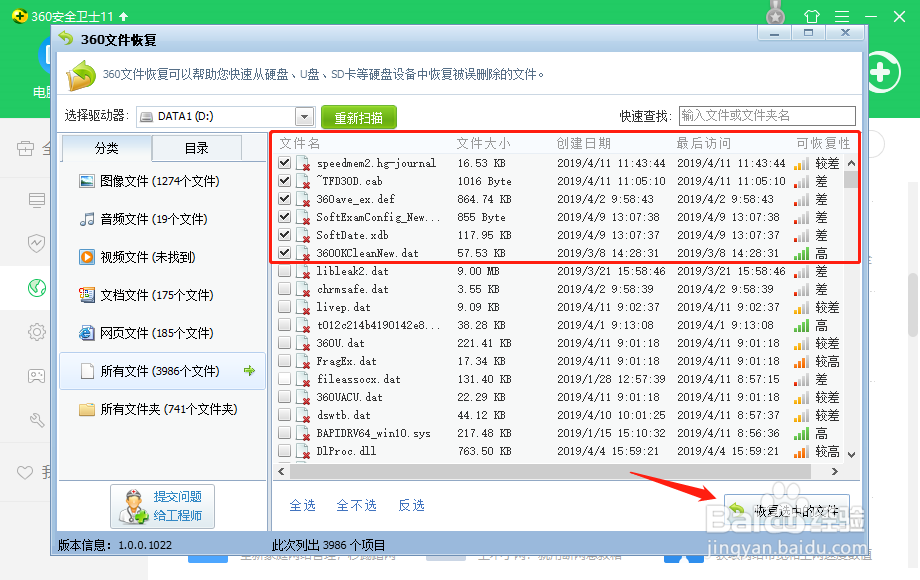Click the audio files music note icon
This screenshot has width=920, height=580.
pos(87,219)
